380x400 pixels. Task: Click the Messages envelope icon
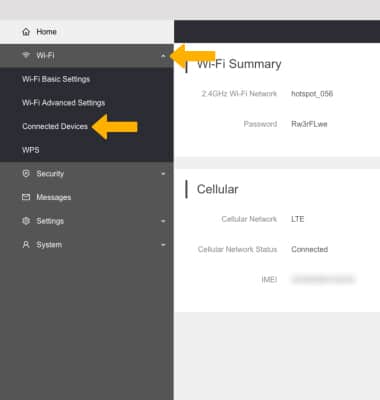point(26,197)
